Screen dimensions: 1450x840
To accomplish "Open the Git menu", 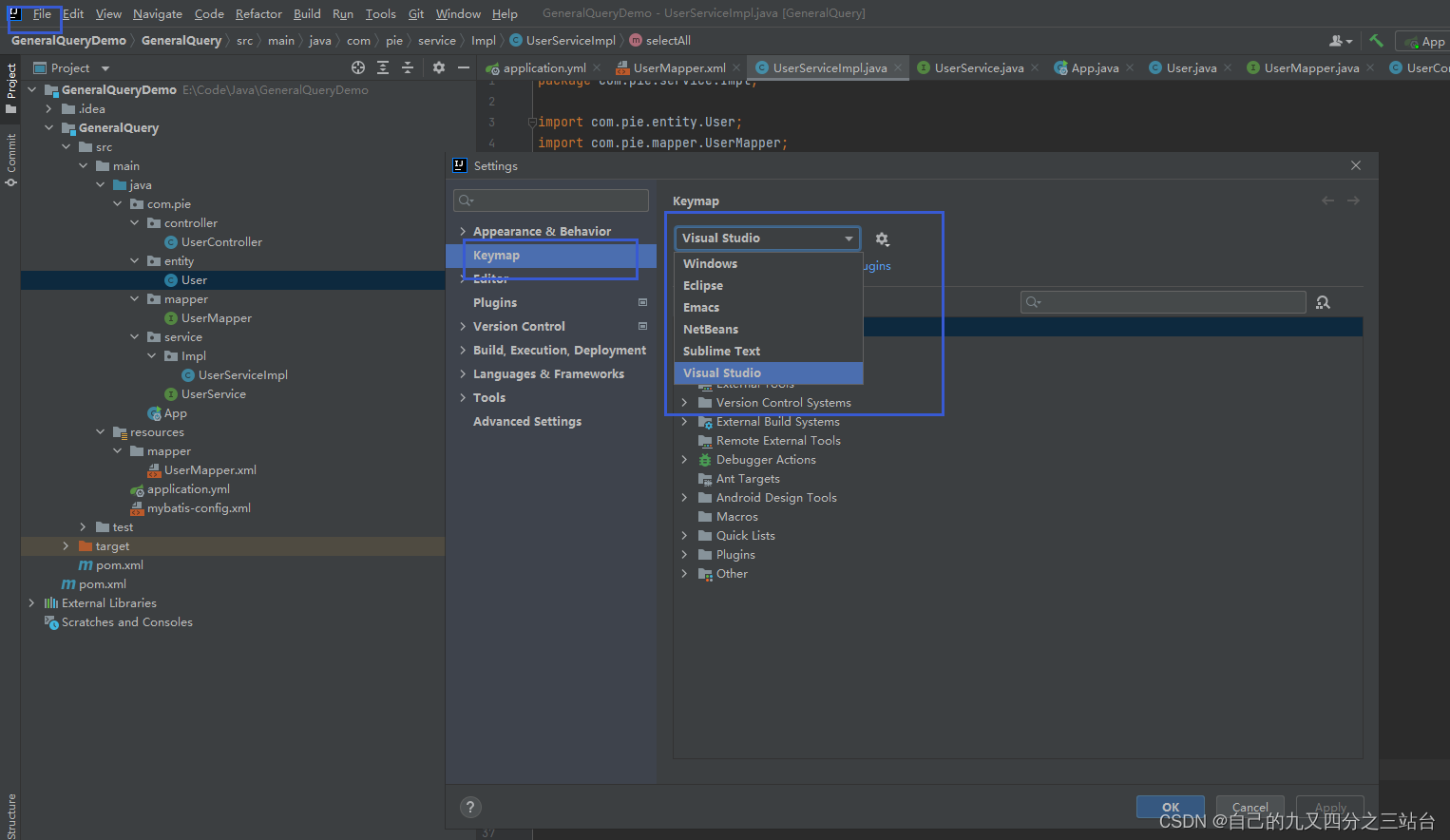I will pos(416,13).
